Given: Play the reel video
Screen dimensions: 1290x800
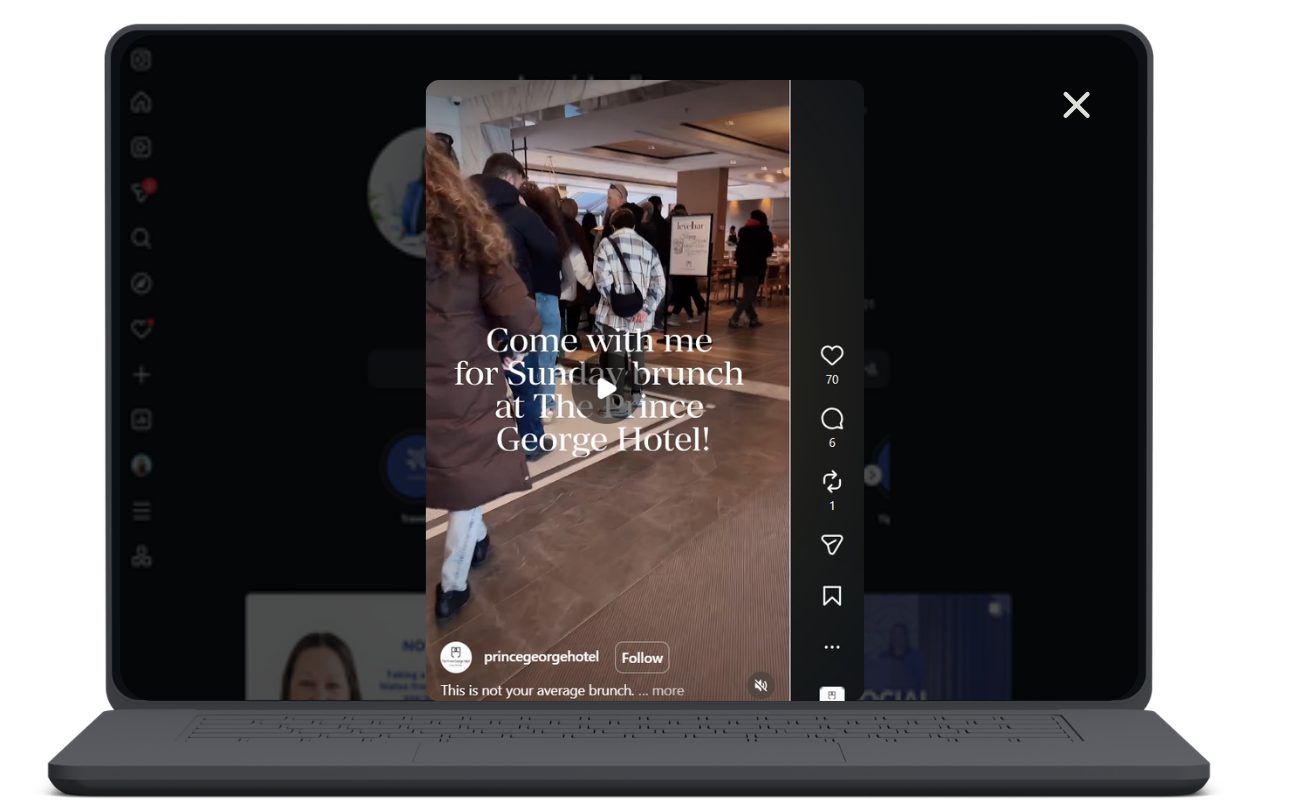Looking at the screenshot, I should point(607,388).
